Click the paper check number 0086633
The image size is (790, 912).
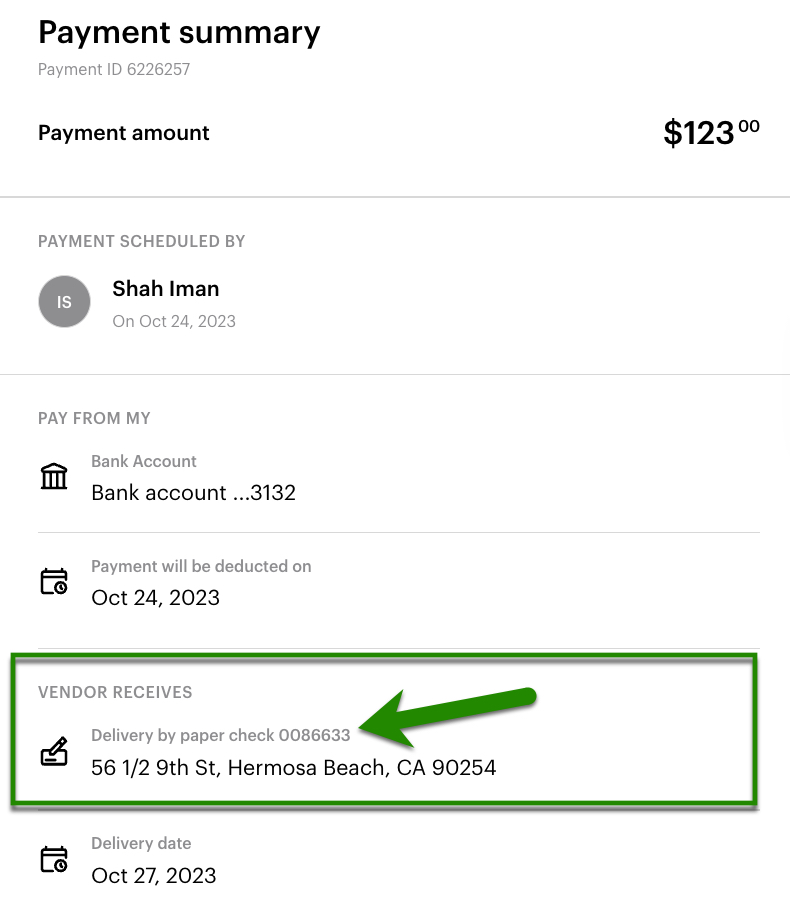click(314, 735)
